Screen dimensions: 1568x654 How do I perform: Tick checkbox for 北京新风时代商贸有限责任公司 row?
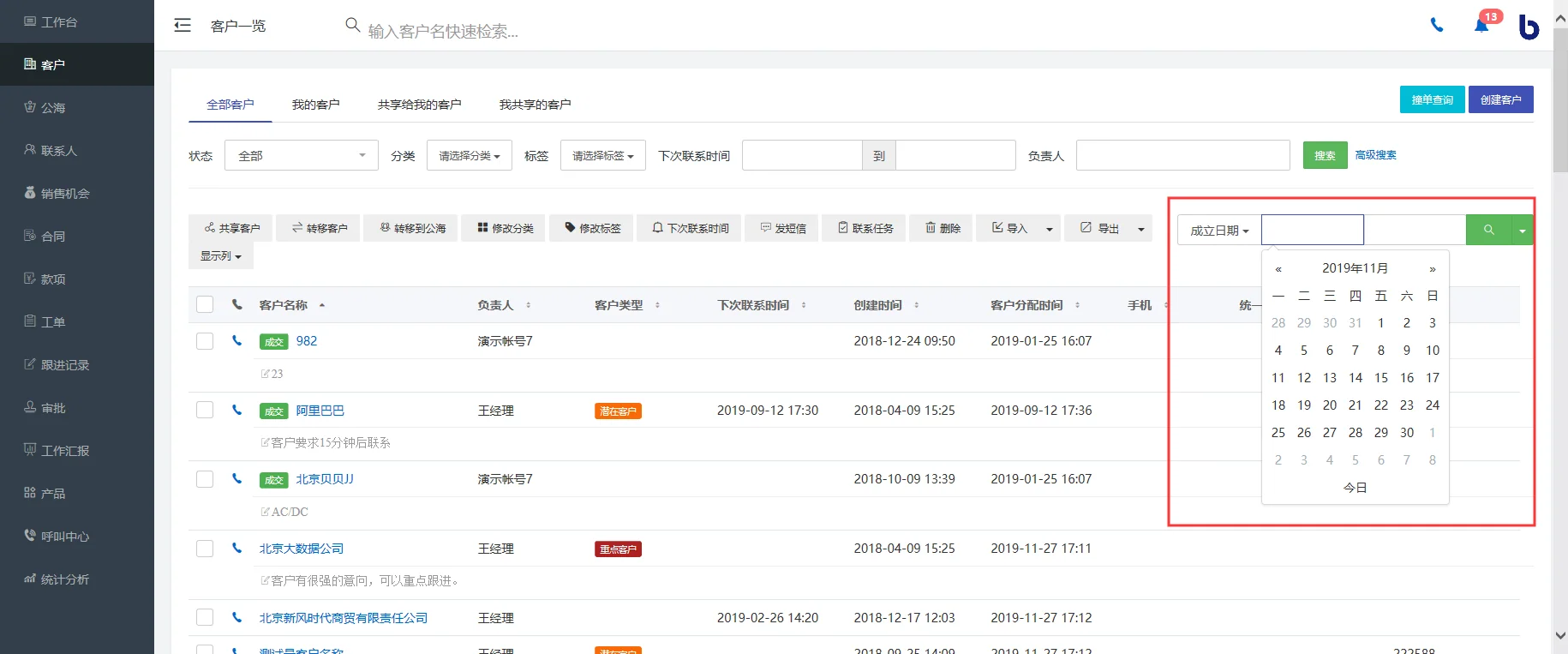pyautogui.click(x=205, y=617)
